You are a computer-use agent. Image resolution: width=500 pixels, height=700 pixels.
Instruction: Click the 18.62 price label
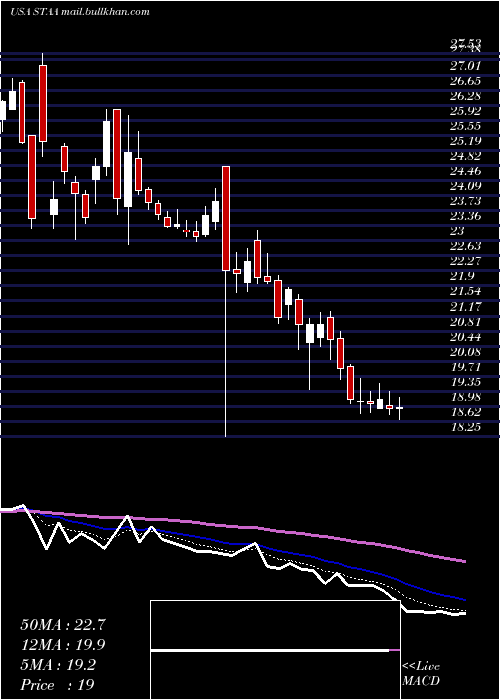point(465,412)
